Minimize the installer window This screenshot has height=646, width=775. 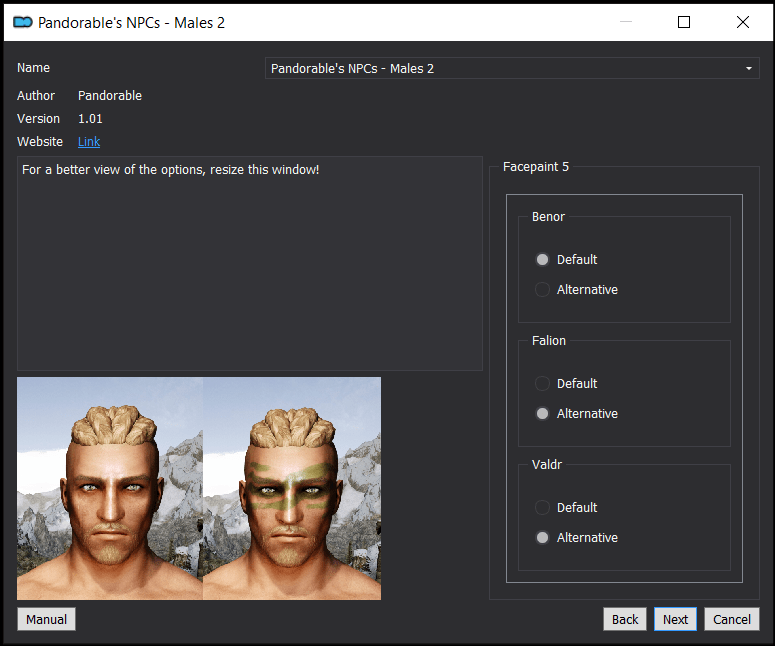tap(626, 22)
